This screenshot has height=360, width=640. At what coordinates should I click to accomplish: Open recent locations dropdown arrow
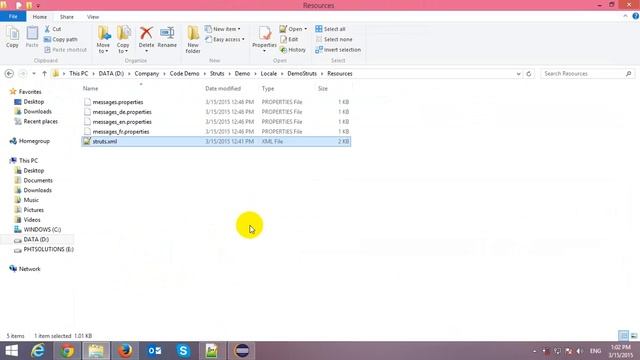(x=34, y=73)
